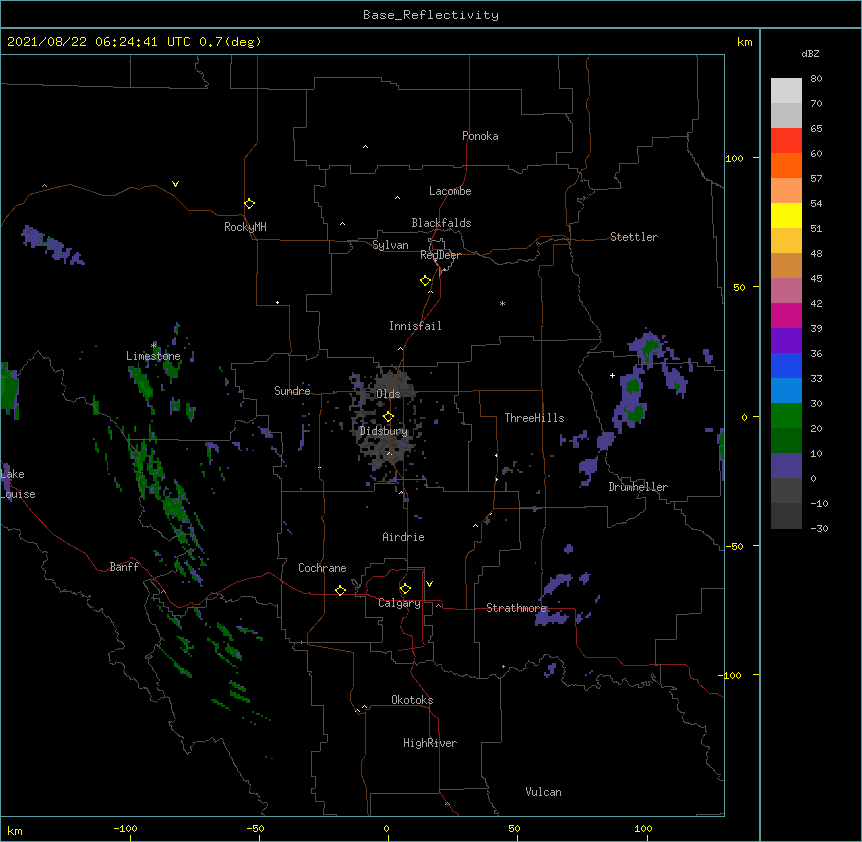Viewport: 862px width, 842px height.
Task: Click the Banff label
Action: click(124, 567)
